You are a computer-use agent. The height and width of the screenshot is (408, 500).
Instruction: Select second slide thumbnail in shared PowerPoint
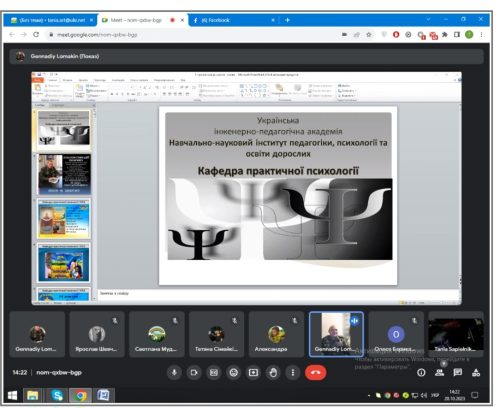coord(64,174)
